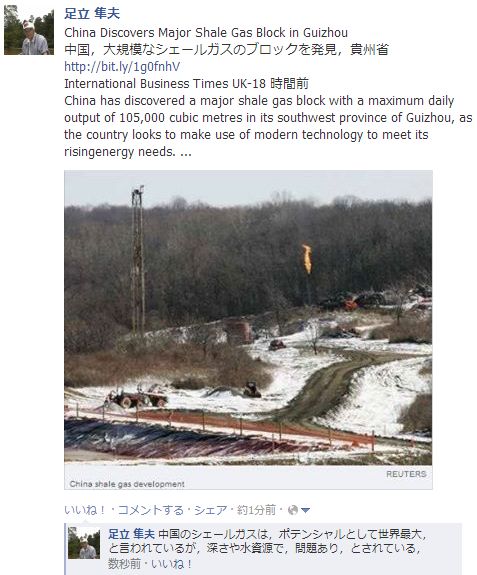Viewport: 477px width, 575px height.
Task: Open the post author's profile picture
Action: (x=29, y=30)
